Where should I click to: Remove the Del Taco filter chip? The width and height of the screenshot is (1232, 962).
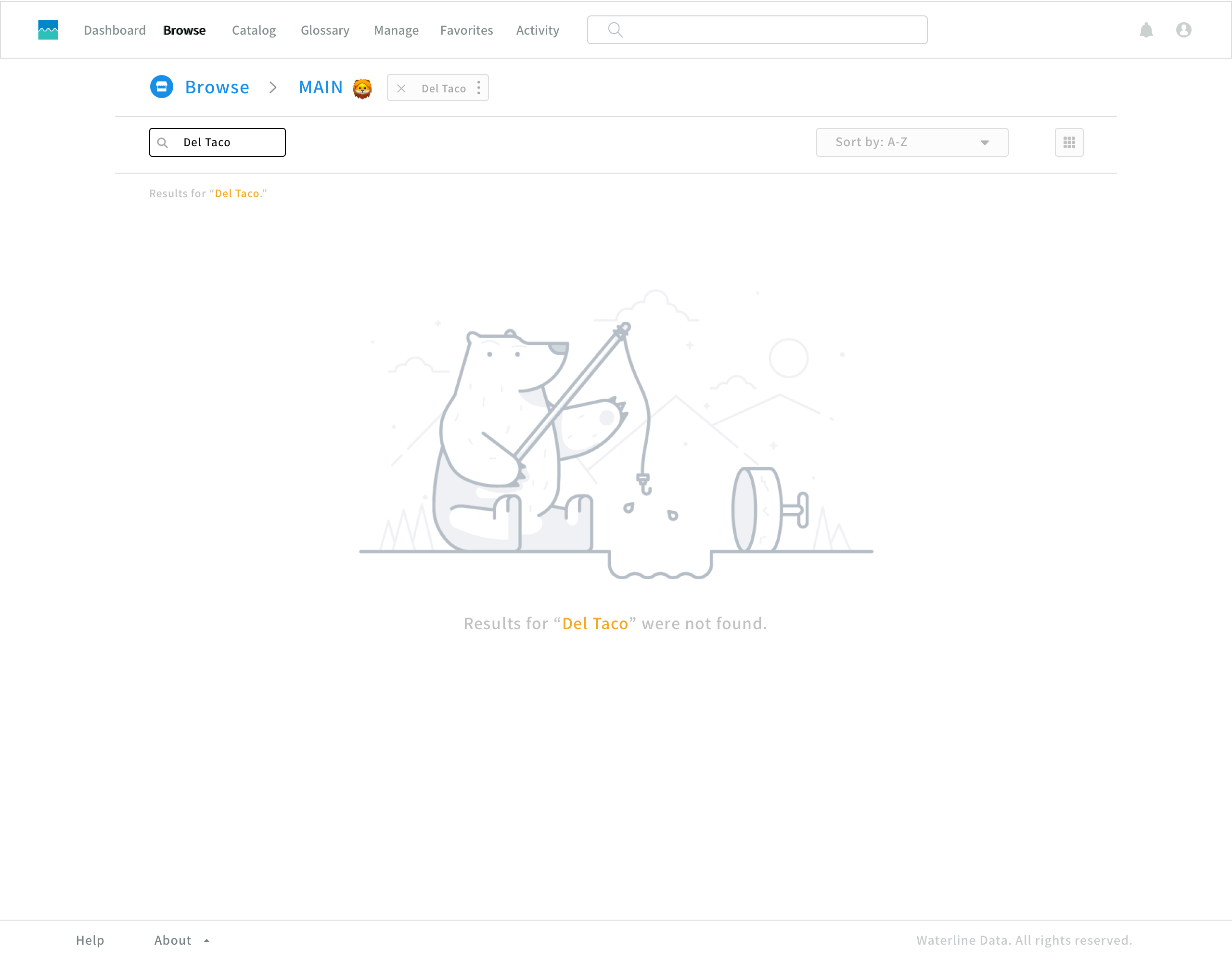click(401, 89)
